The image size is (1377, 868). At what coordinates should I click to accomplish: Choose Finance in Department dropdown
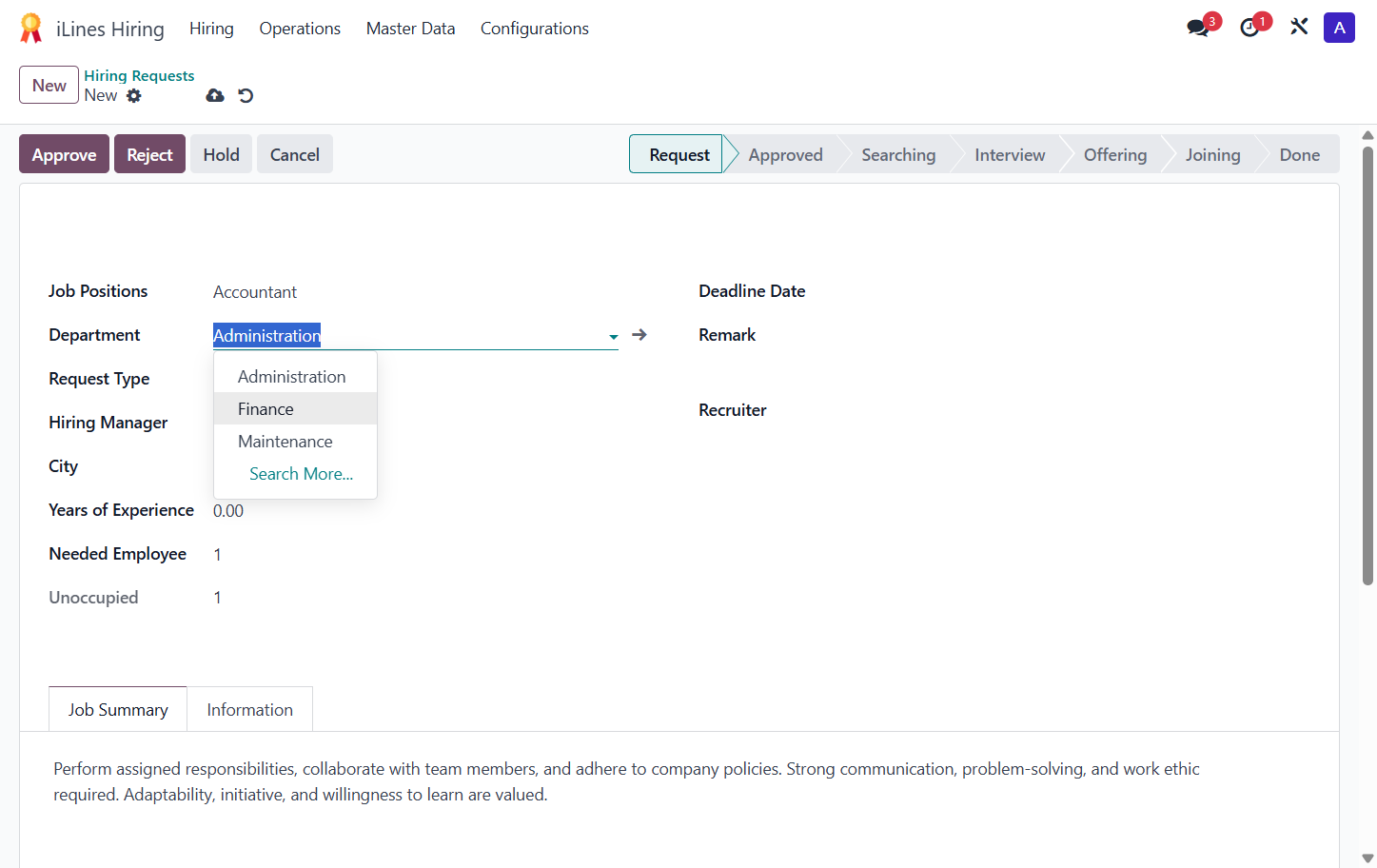click(295, 409)
